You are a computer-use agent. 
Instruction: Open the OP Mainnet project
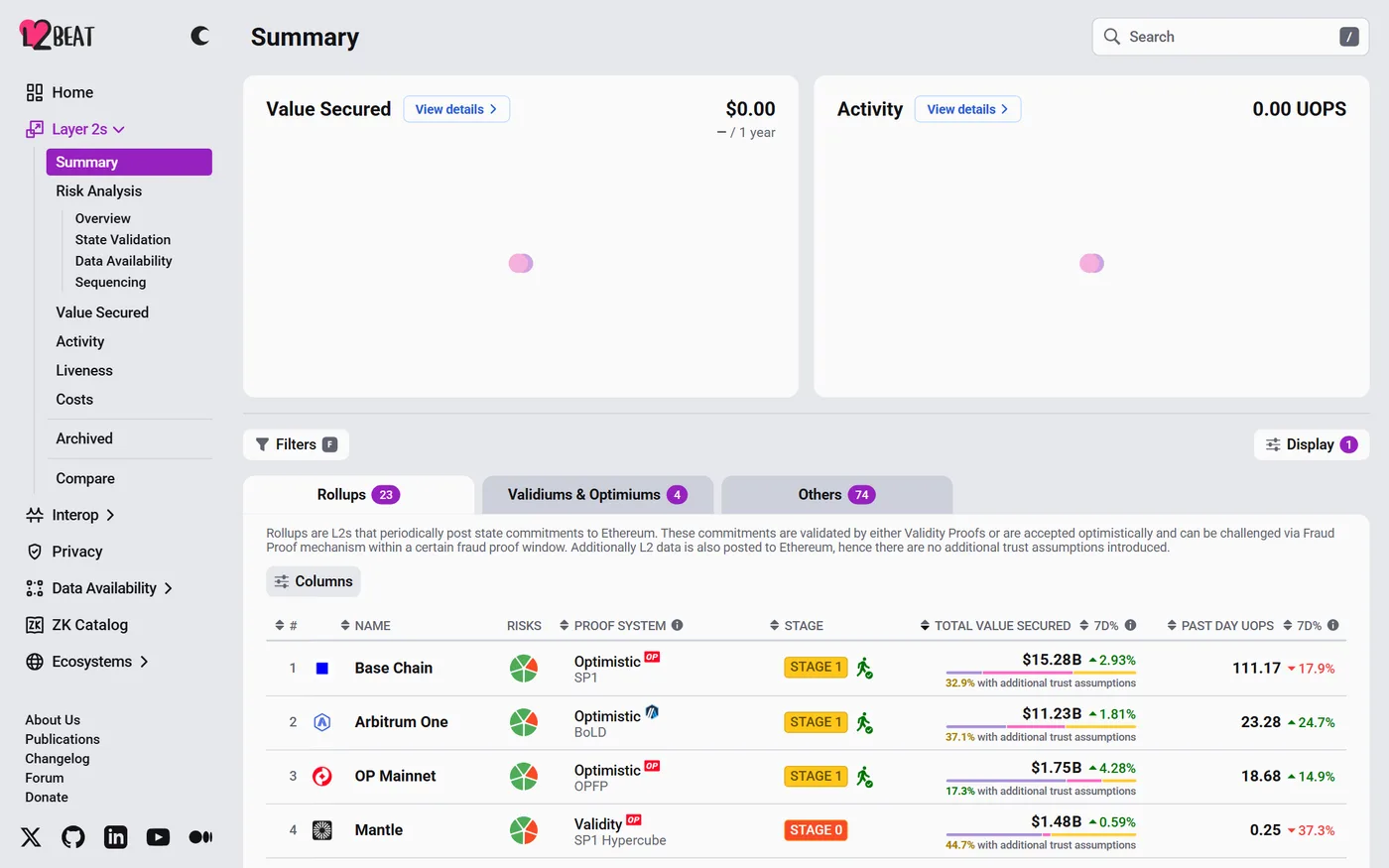[396, 776]
